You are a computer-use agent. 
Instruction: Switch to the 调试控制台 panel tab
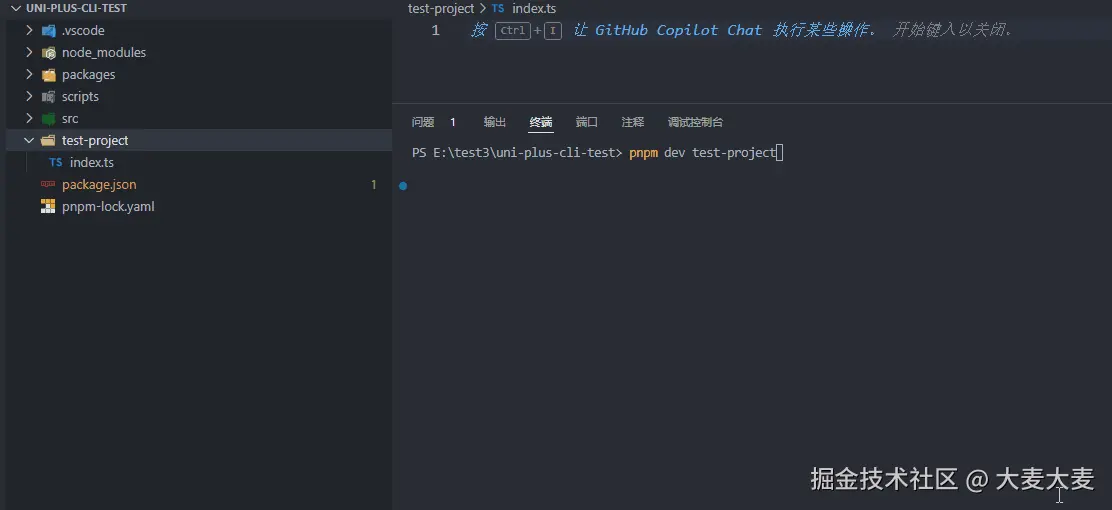(x=695, y=122)
